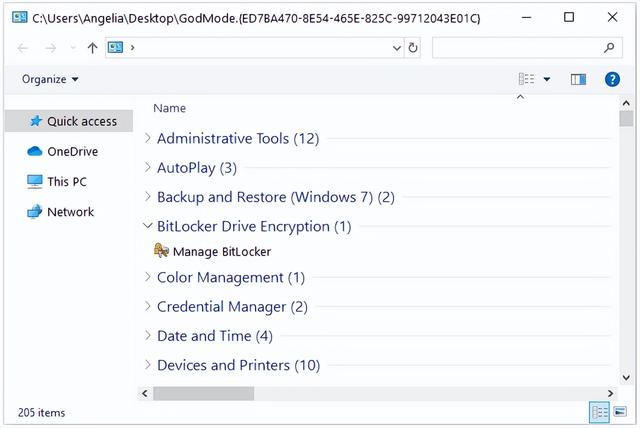Toggle the preview pane
This screenshot has width=640, height=428.
click(578, 79)
